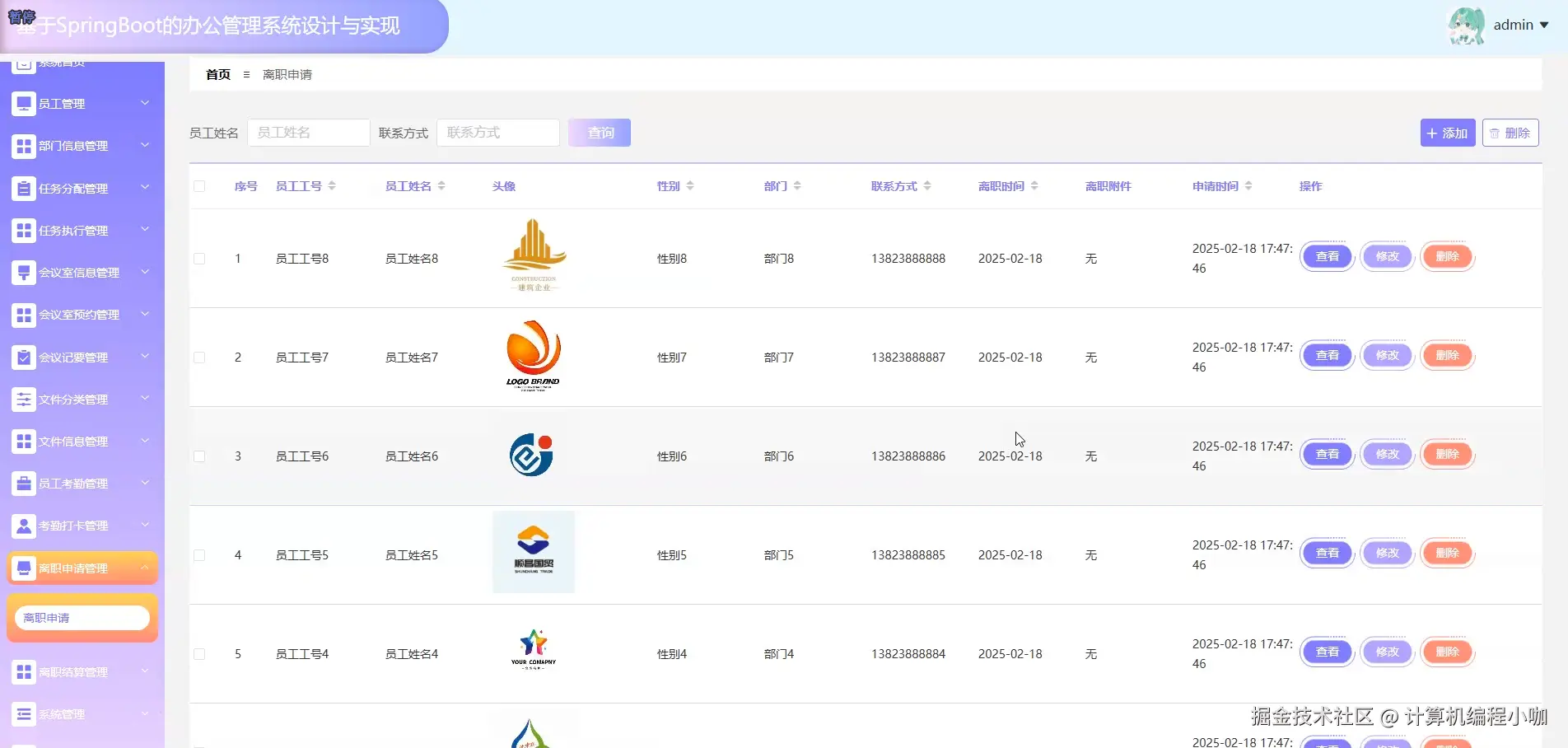Check the box for row 员工工号7

[199, 358]
